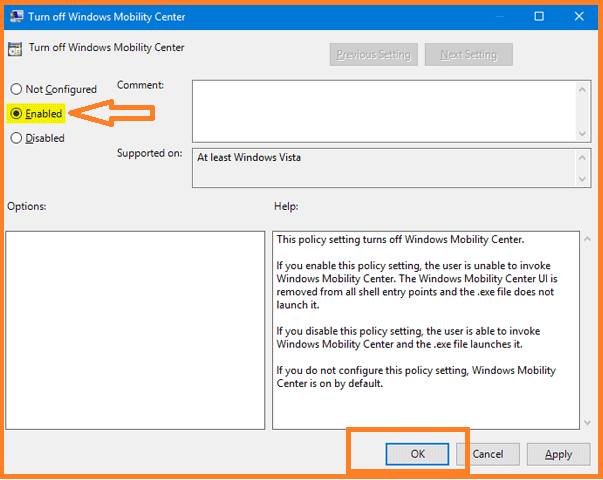Apply the policy changes with Apply
Viewport: 603px width, 480px height.
click(558, 454)
